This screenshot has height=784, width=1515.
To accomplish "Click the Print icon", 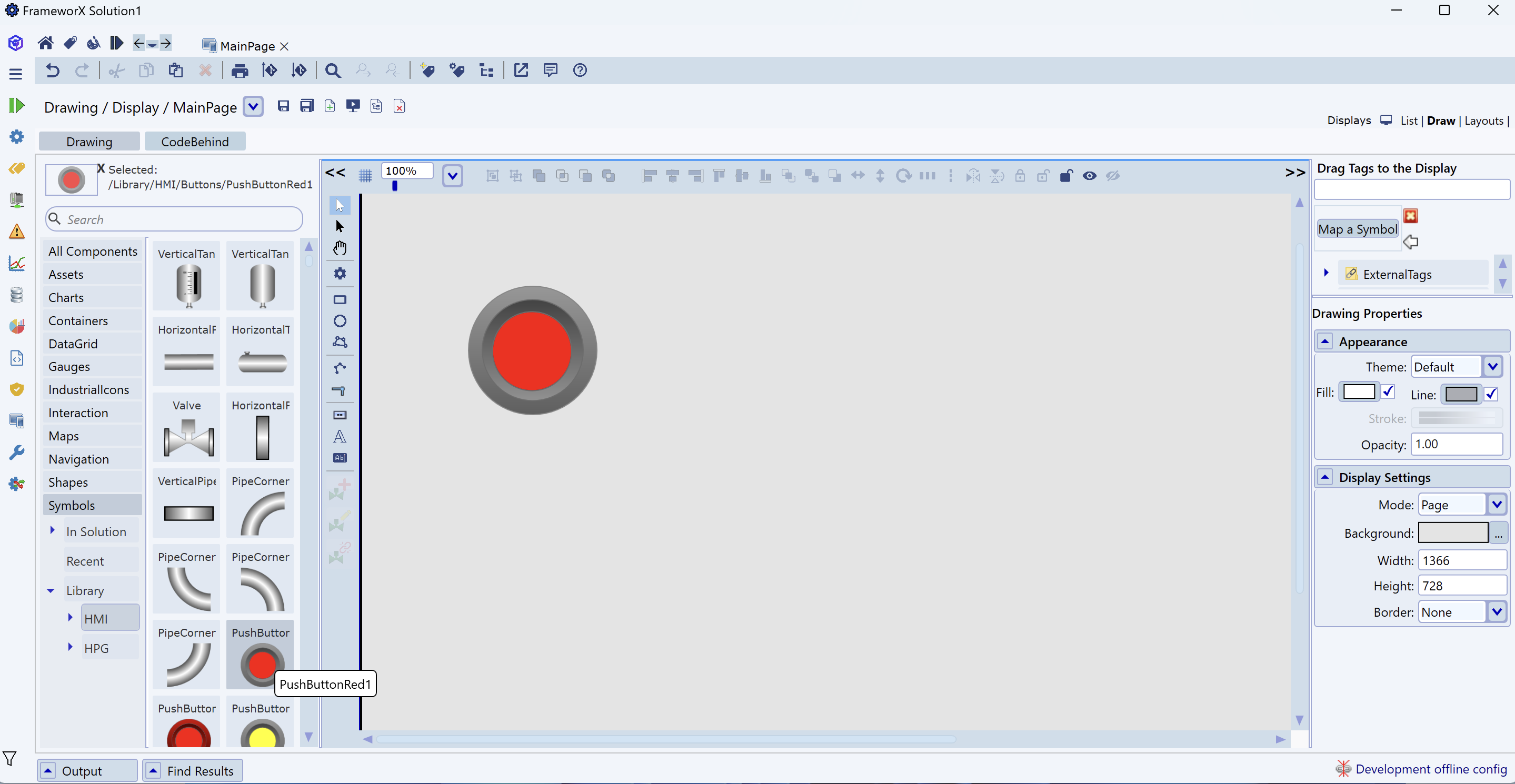I will [240, 71].
